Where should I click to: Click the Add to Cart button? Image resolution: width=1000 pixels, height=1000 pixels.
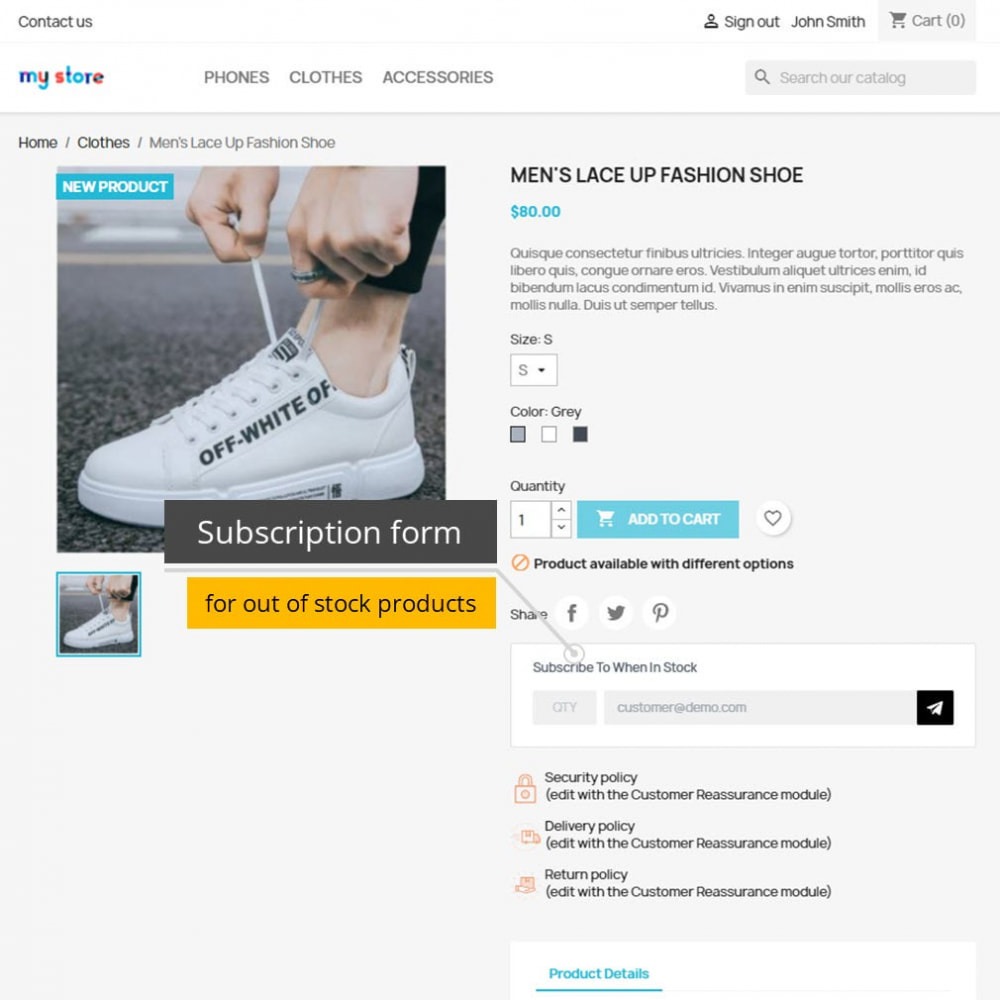tap(658, 519)
